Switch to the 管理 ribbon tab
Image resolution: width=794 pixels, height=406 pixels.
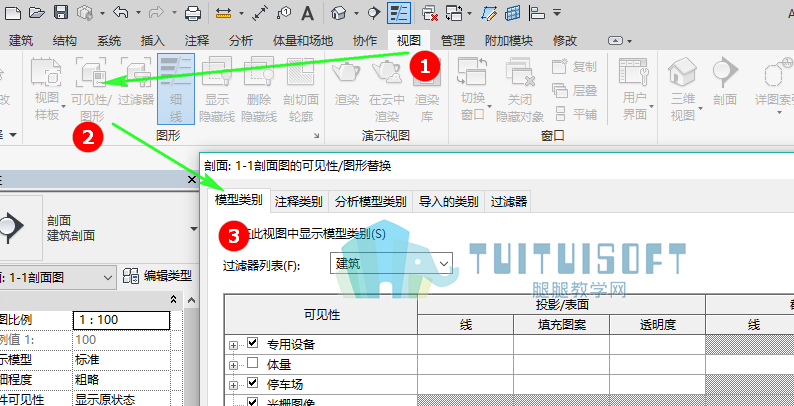453,40
